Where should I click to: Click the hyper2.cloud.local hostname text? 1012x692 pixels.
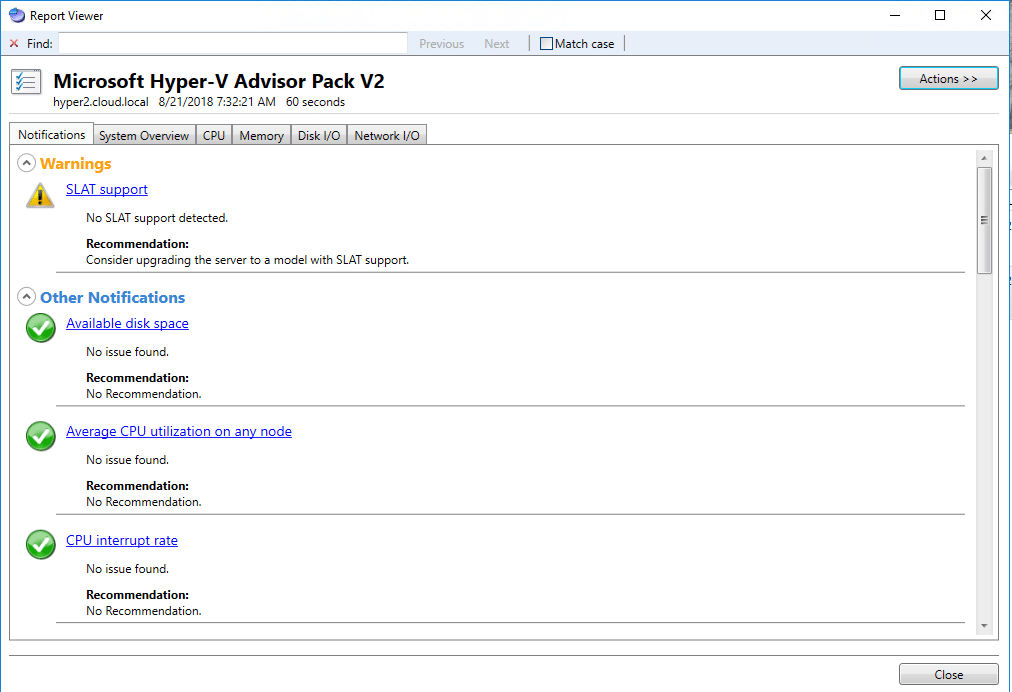click(x=101, y=102)
